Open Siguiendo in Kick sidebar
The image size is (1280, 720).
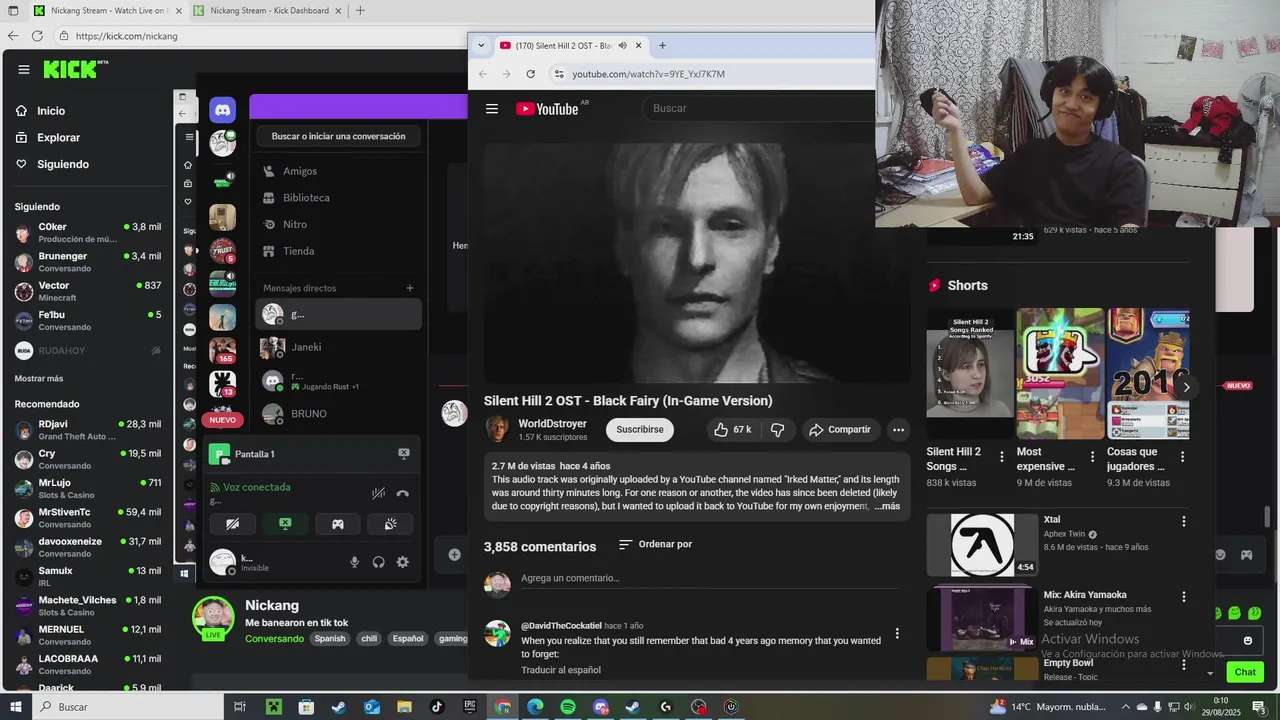pos(63,164)
